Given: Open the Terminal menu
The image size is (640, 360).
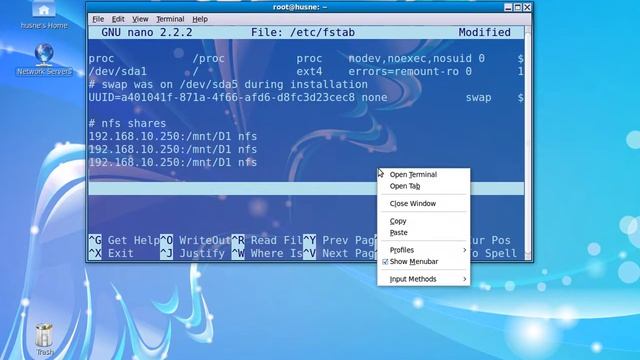Looking at the screenshot, I should click(170, 19).
